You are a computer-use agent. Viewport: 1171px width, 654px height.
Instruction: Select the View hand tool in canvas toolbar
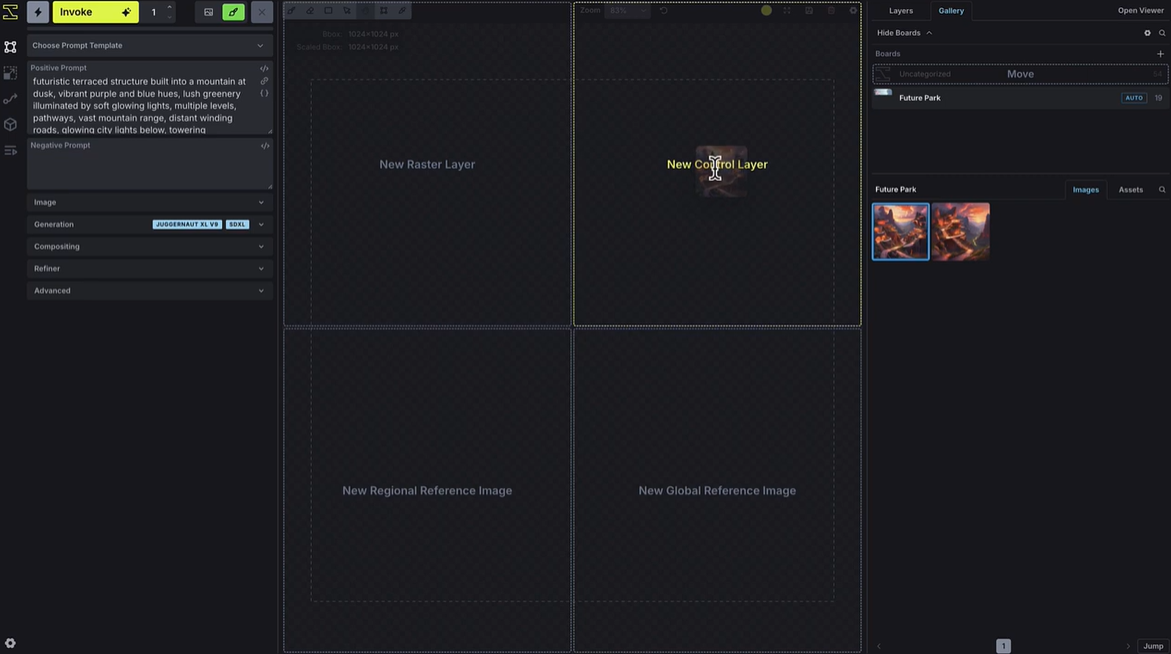click(365, 10)
